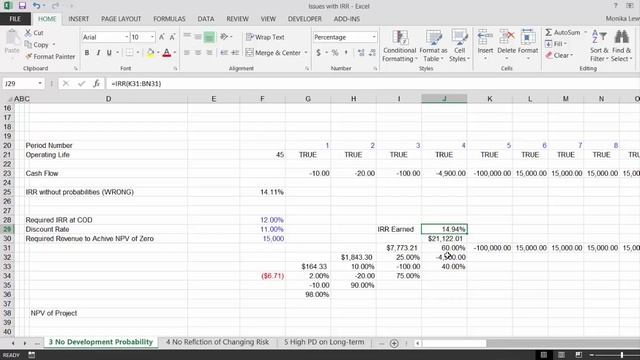Click Insert Function fx button
Screen dimensions: 640x360
point(96,84)
